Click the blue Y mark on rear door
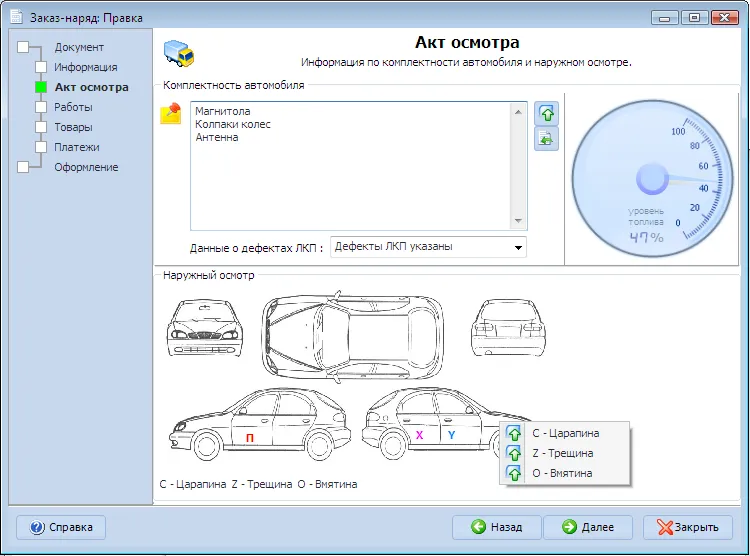This screenshot has height=556, width=750. [x=451, y=435]
